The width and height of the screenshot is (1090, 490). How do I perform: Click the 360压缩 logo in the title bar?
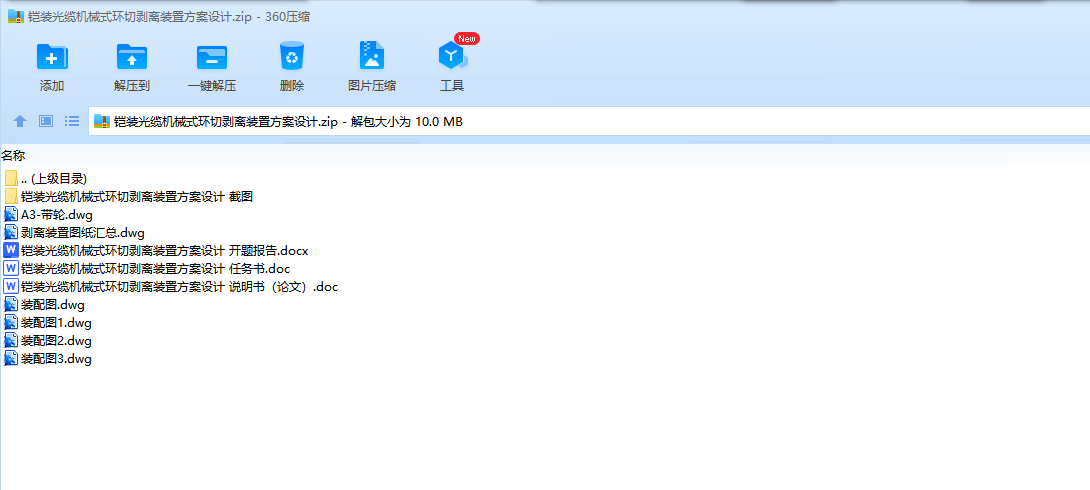coord(16,17)
